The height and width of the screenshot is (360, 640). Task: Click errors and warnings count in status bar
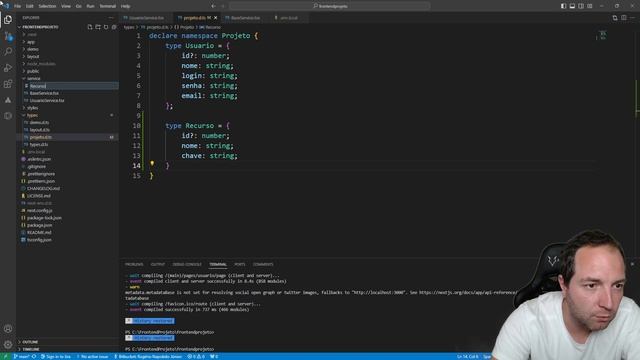[x=196, y=356]
